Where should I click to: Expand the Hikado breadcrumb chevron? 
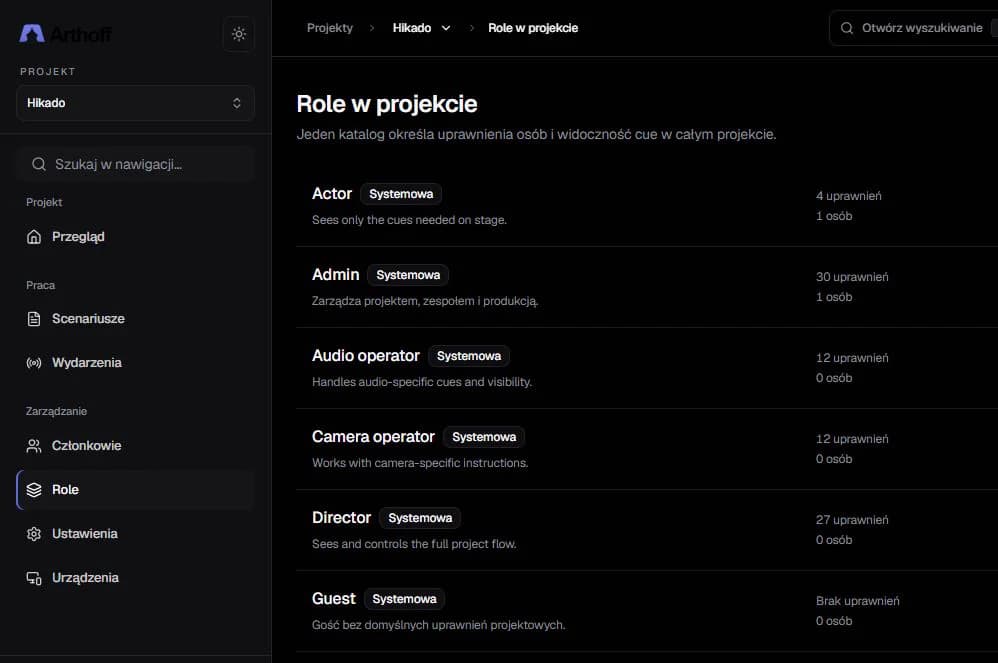446,28
